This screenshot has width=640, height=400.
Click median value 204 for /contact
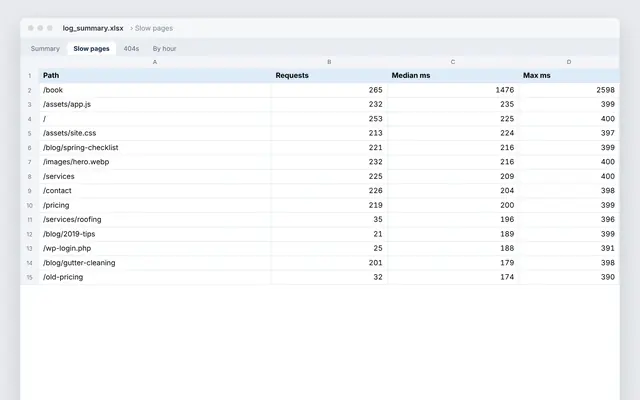(x=453, y=191)
